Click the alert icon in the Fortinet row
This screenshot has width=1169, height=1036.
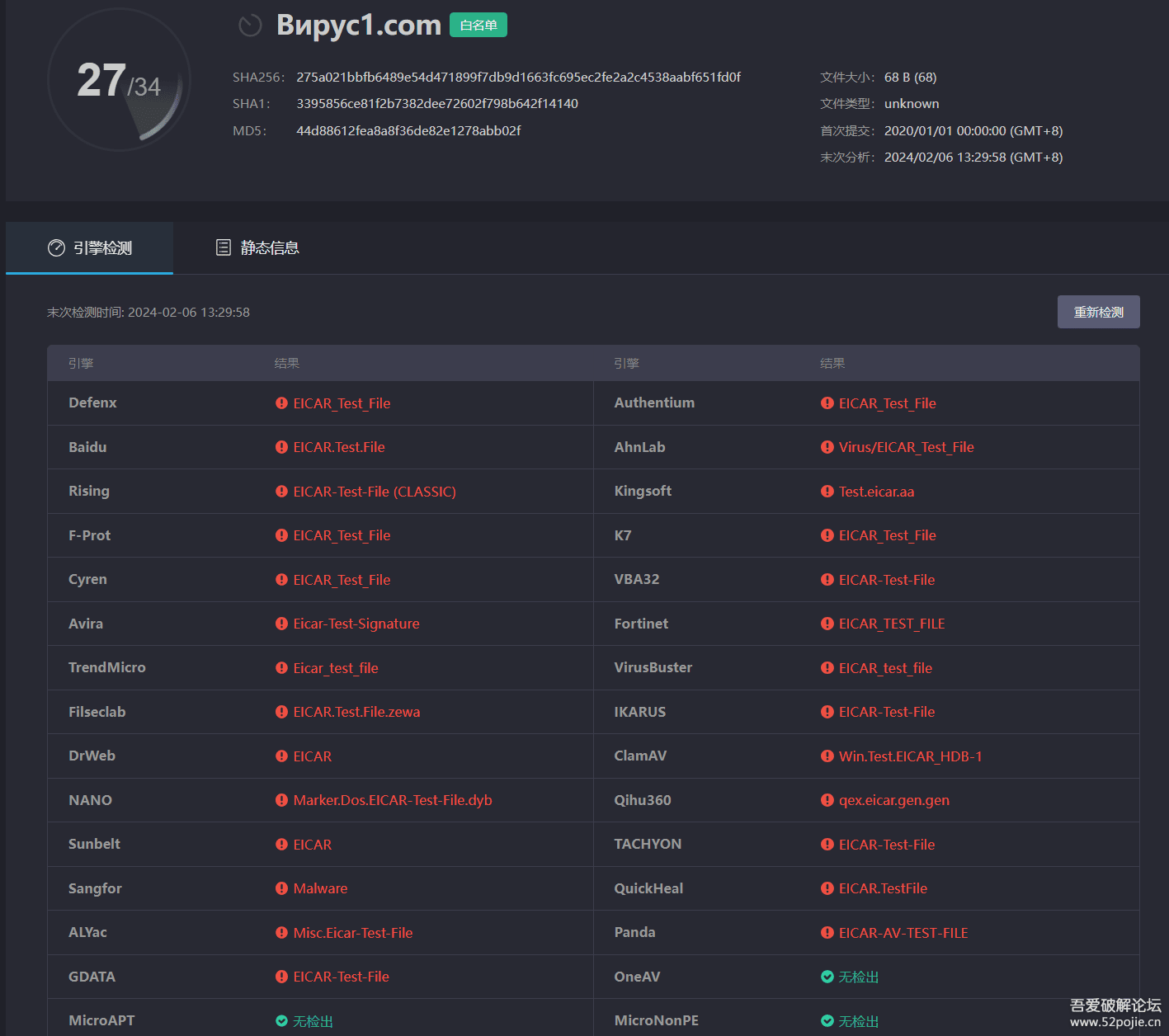[827, 624]
